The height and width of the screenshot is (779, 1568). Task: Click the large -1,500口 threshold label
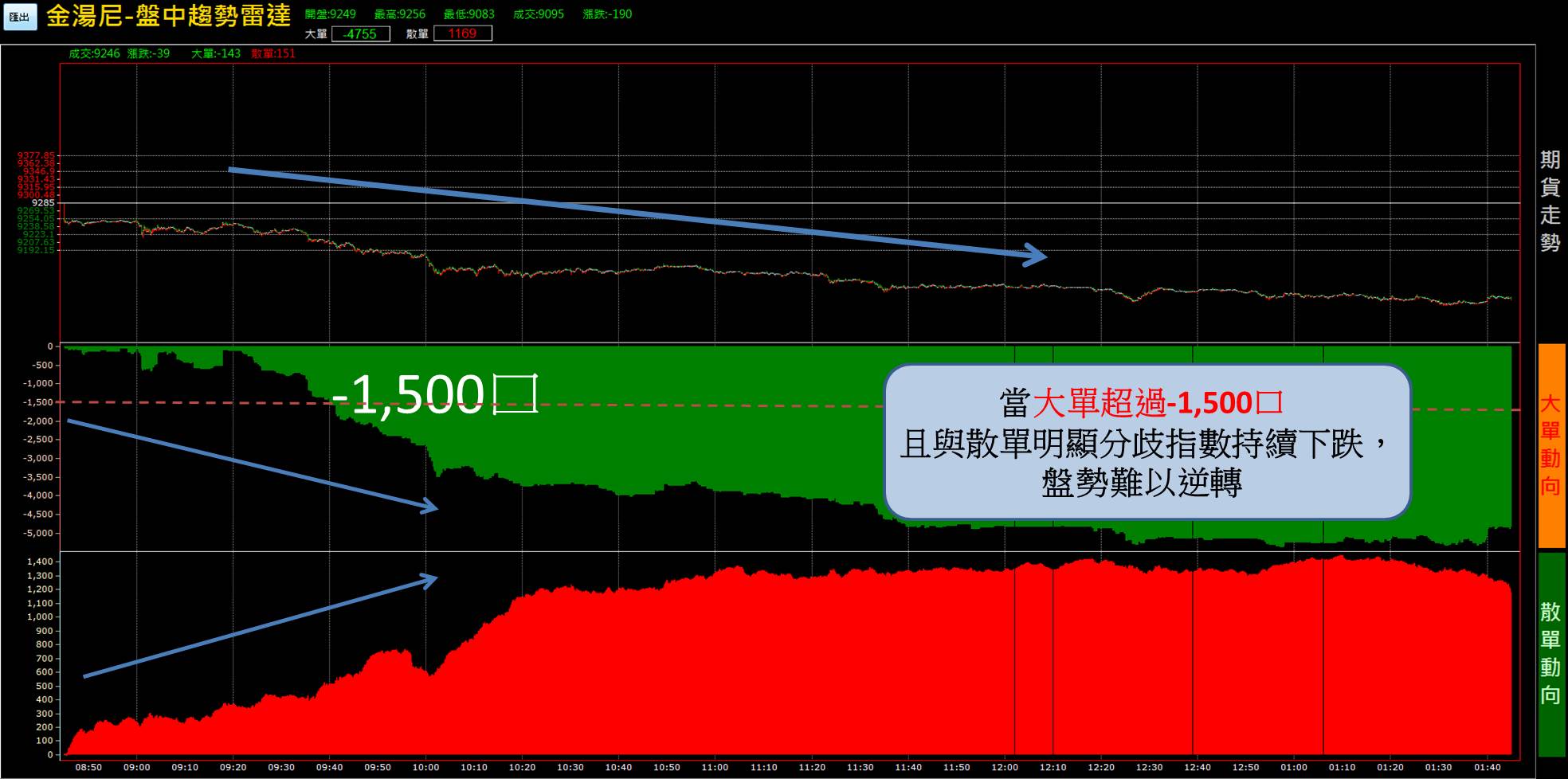tap(435, 394)
